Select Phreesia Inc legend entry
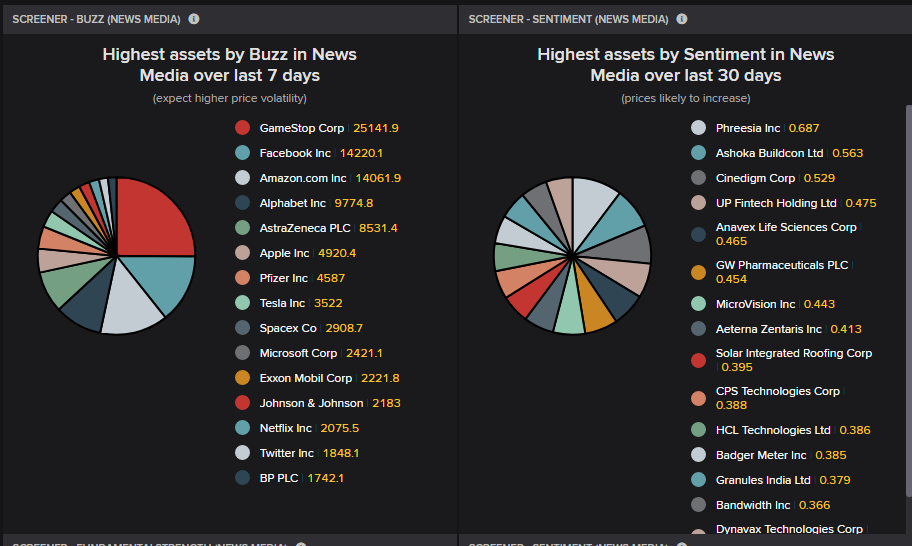 pos(756,128)
